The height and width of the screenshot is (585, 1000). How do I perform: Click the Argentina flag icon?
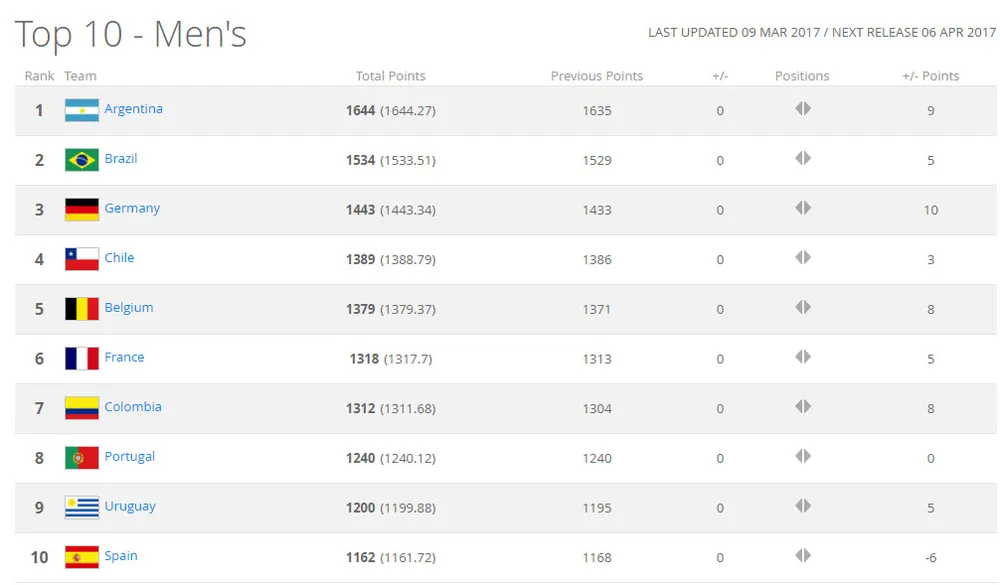(x=82, y=110)
